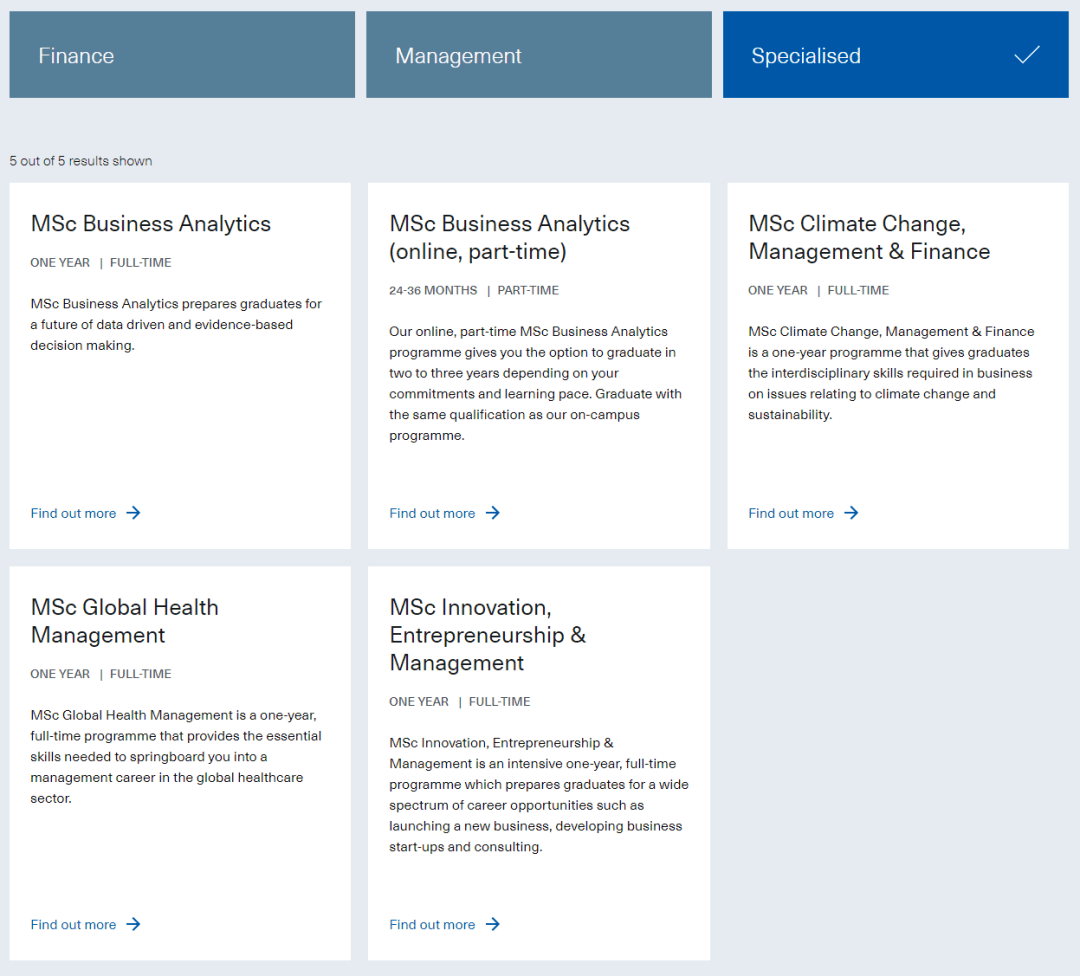Open Find out more for online part-time programme

tap(432, 513)
